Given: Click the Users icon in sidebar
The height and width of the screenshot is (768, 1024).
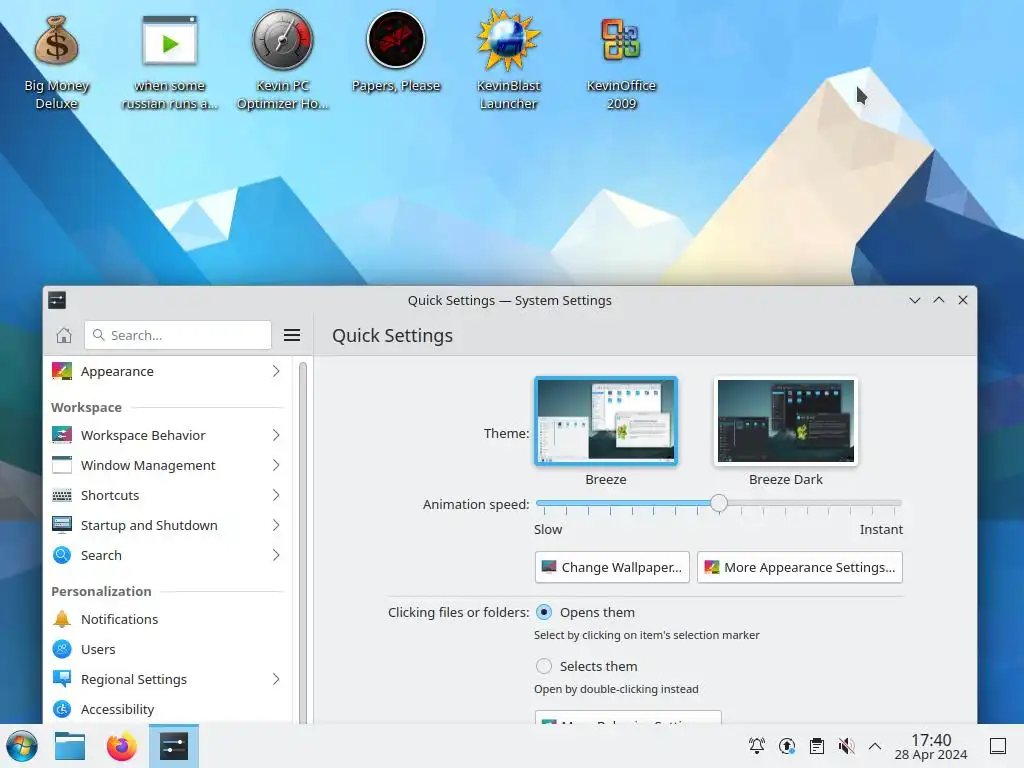Looking at the screenshot, I should point(62,649).
